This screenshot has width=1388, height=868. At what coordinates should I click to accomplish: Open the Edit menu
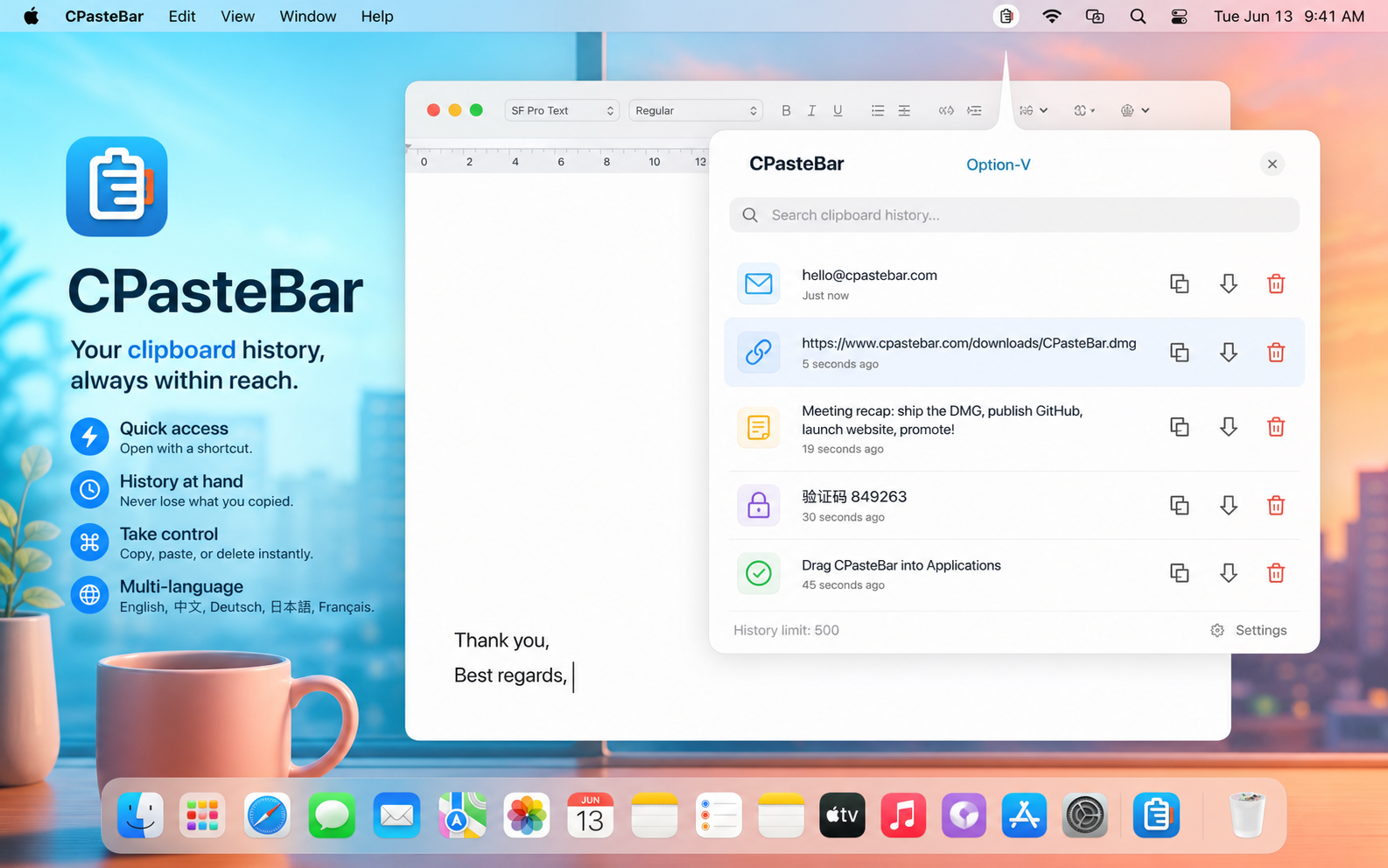182,16
